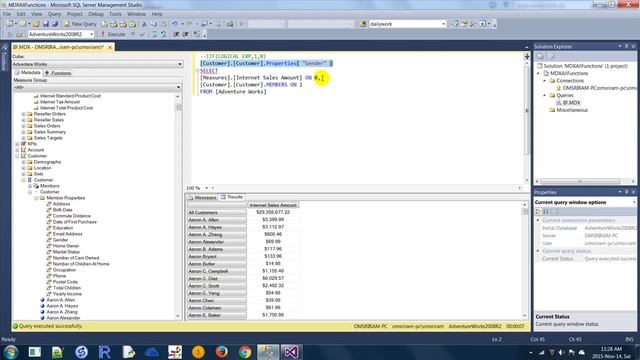Switch to the Messages tab
This screenshot has width=640, height=360.
(202, 198)
